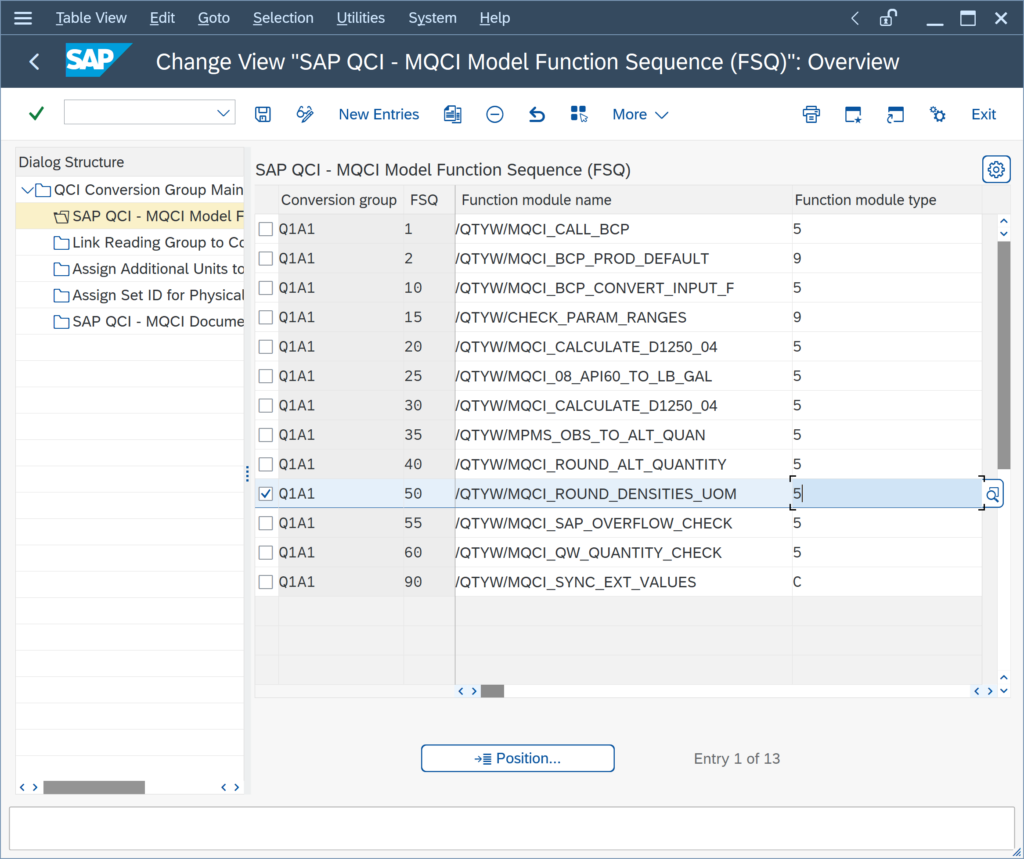Select Assign Additional Units tree item
The image size is (1024, 859).
(x=157, y=268)
